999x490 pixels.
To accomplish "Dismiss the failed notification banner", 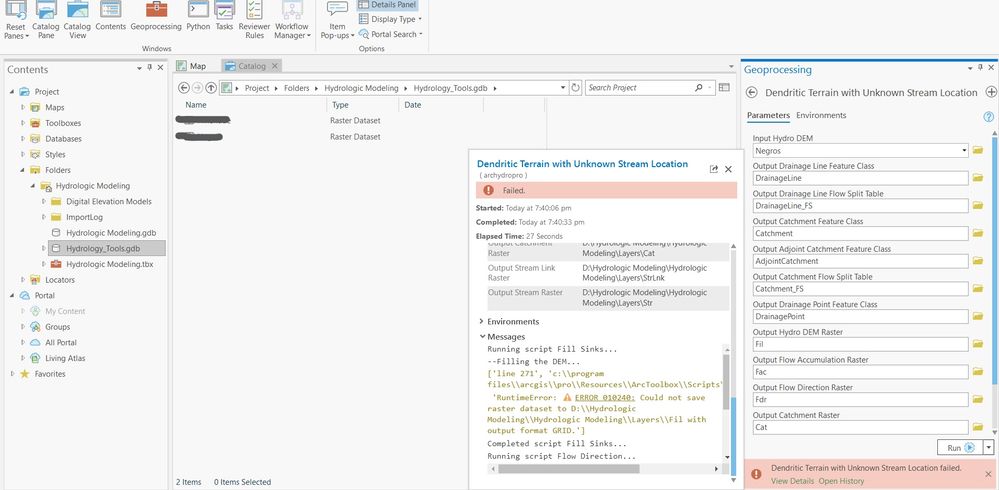I will (x=988, y=474).
